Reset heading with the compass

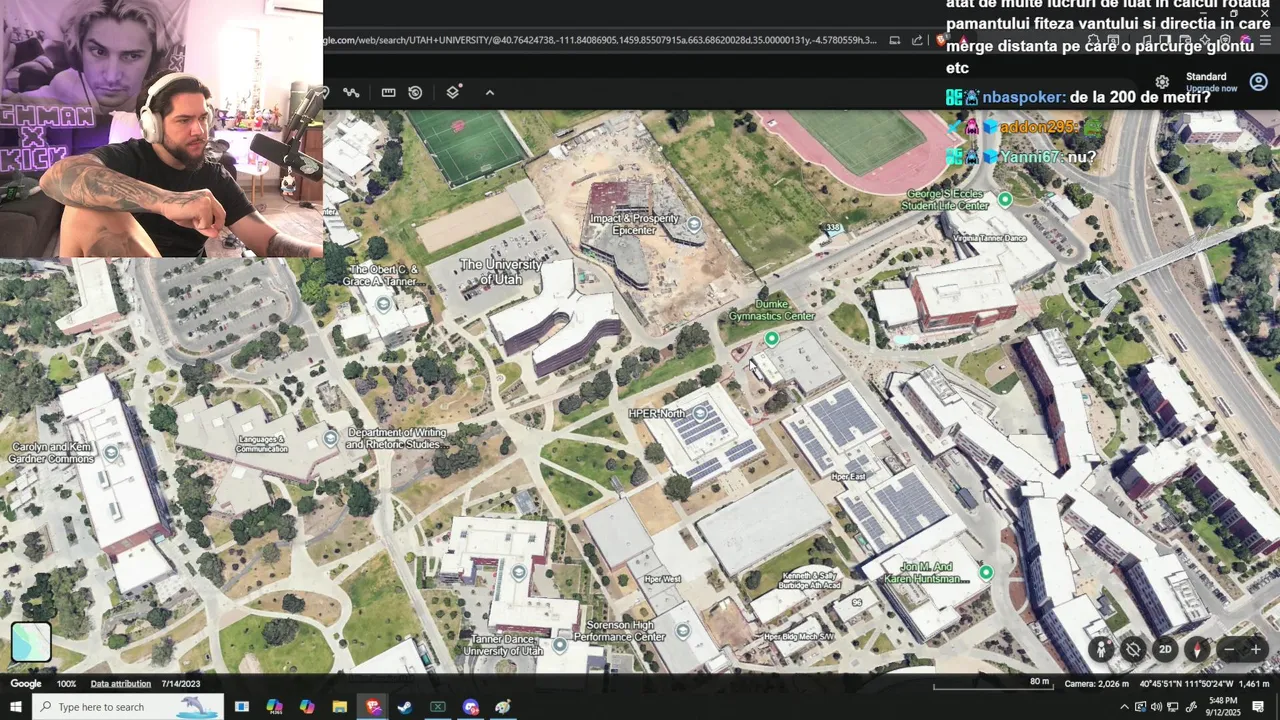point(1197,649)
